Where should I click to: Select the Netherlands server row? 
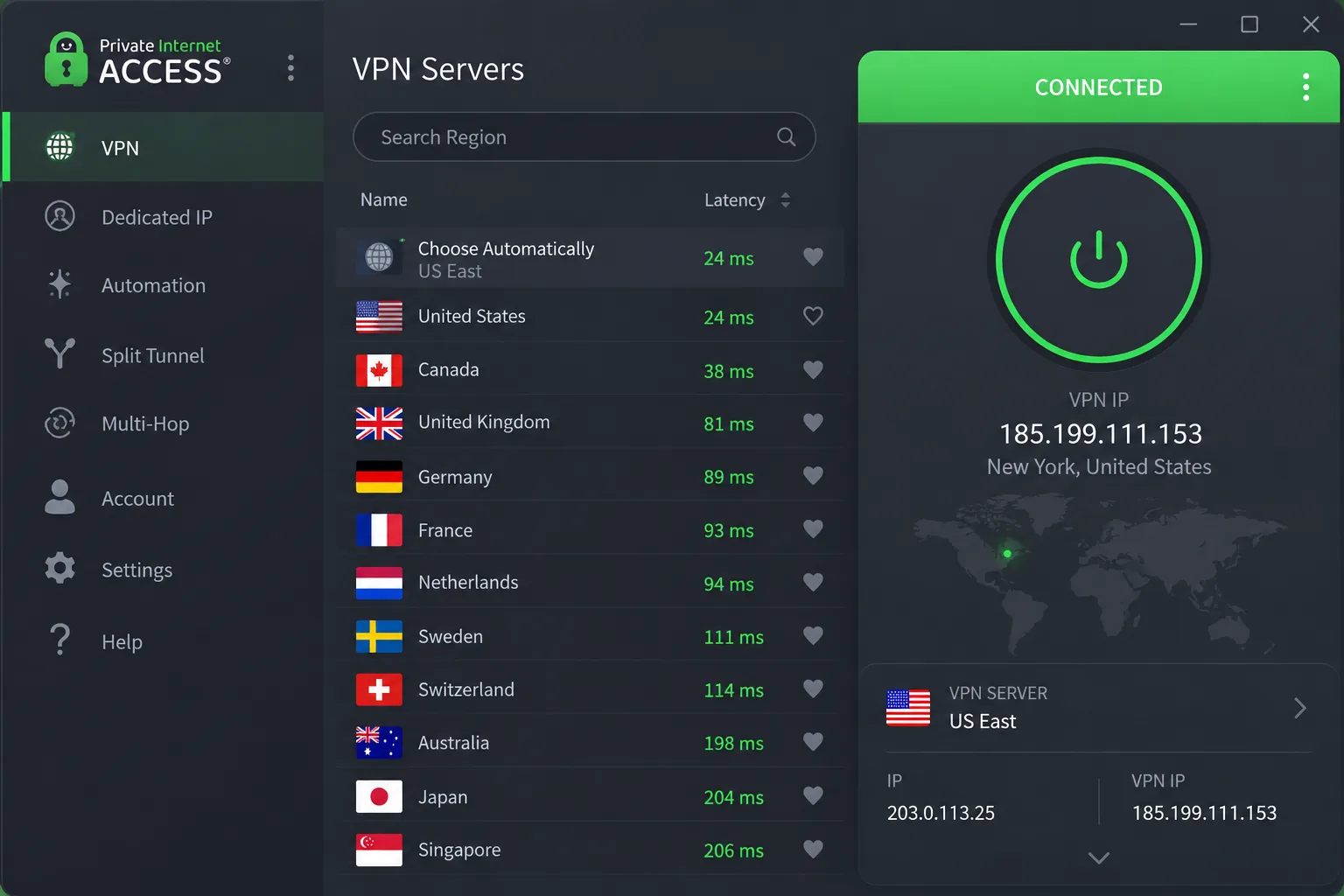tap(591, 583)
